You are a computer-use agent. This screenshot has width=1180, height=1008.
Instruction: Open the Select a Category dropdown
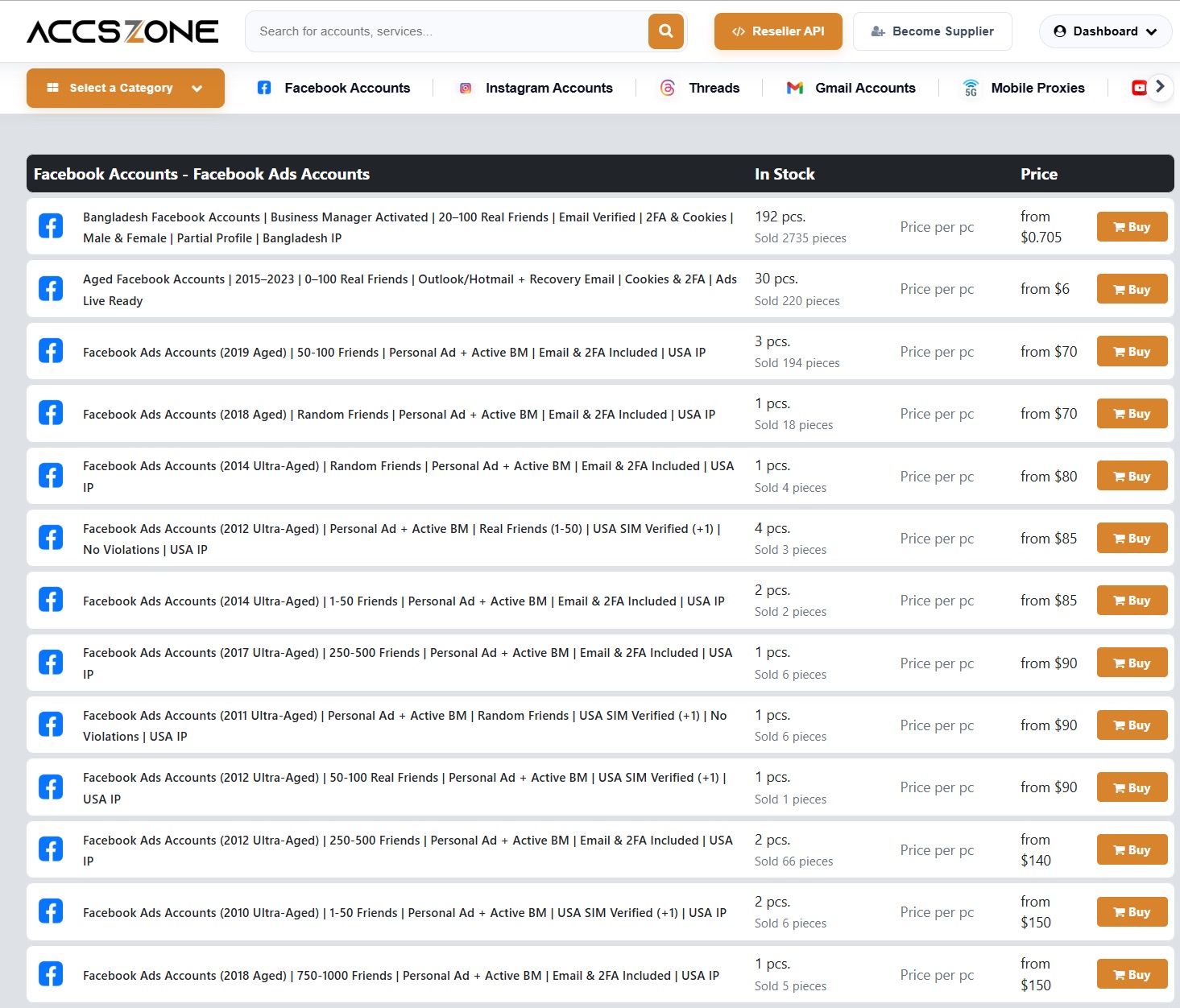(126, 88)
